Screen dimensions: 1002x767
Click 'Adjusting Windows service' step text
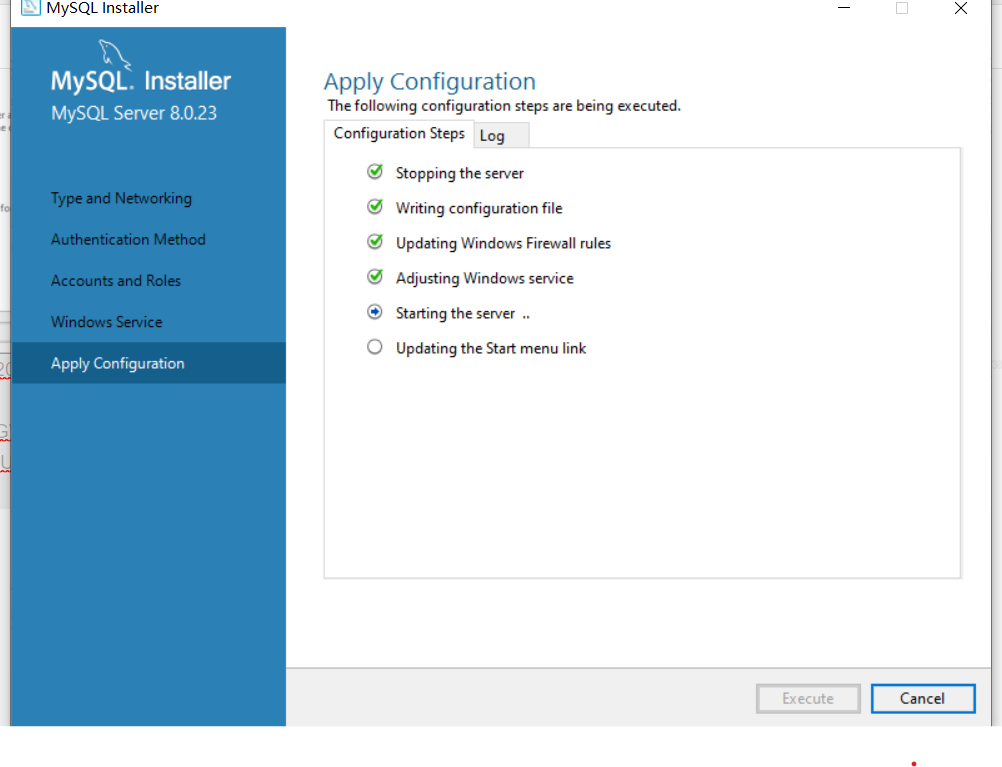click(x=484, y=279)
